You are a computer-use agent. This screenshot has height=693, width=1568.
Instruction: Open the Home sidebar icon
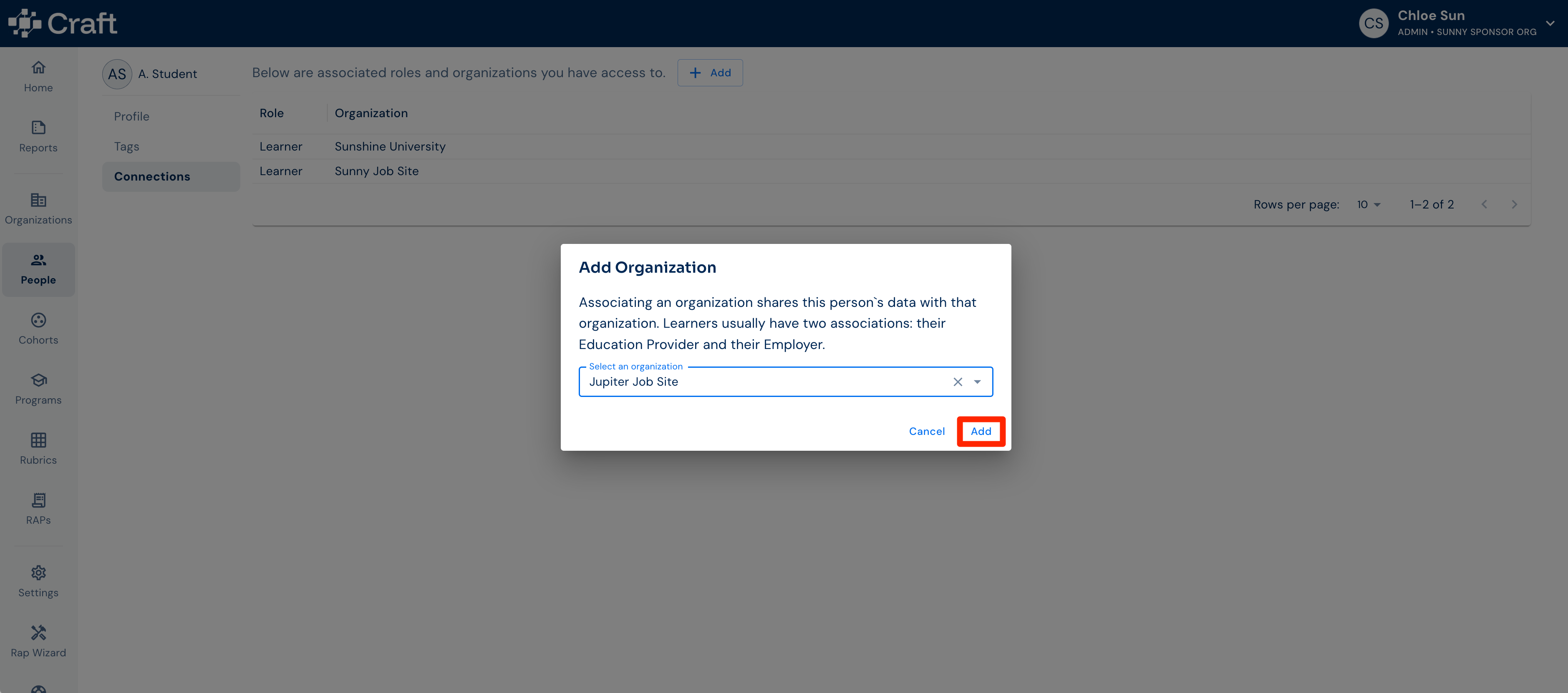tap(38, 68)
